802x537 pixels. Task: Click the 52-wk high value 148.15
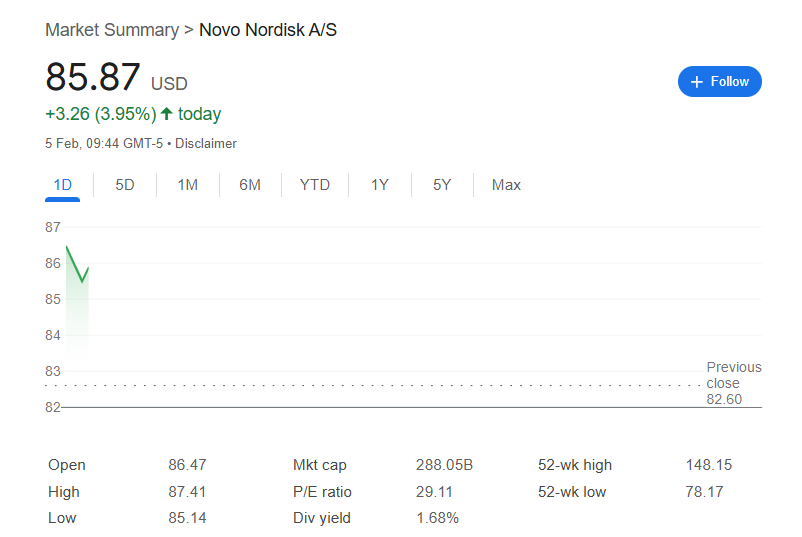(x=709, y=465)
